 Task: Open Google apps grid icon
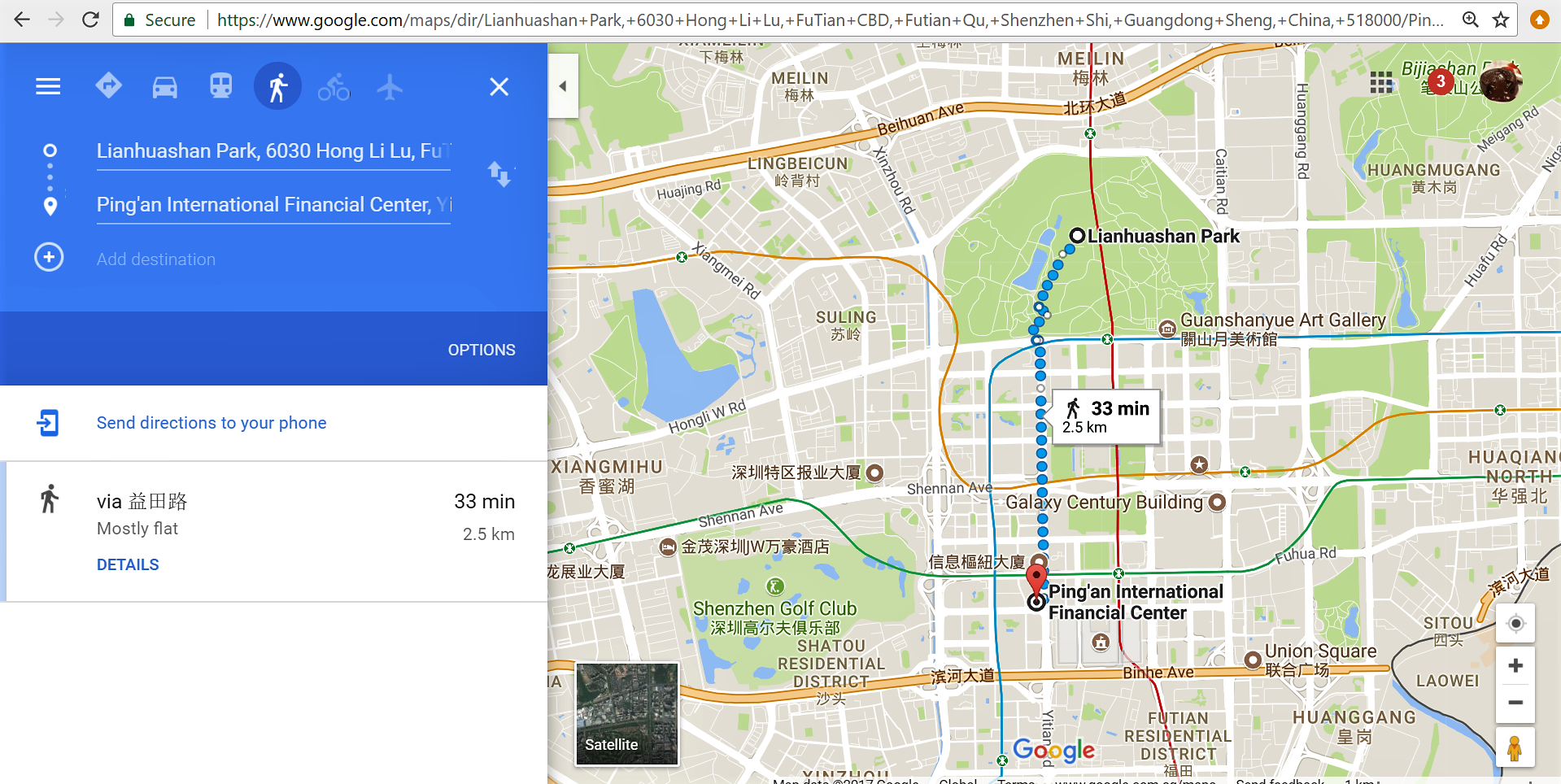pos(1381,82)
